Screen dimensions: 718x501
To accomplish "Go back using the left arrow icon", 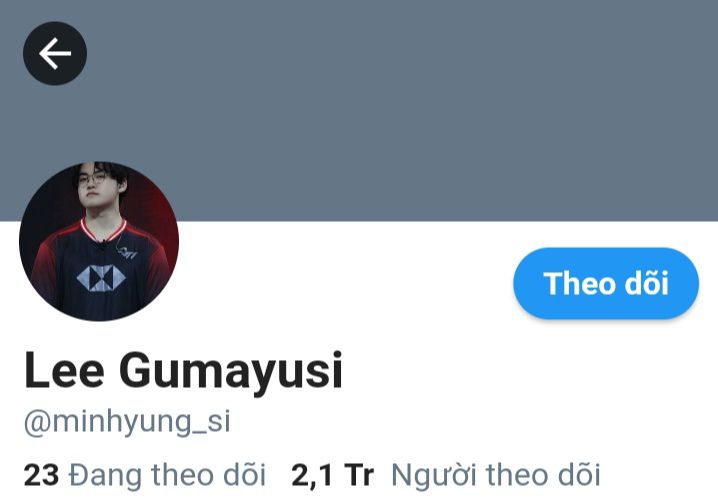I will [x=55, y=54].
